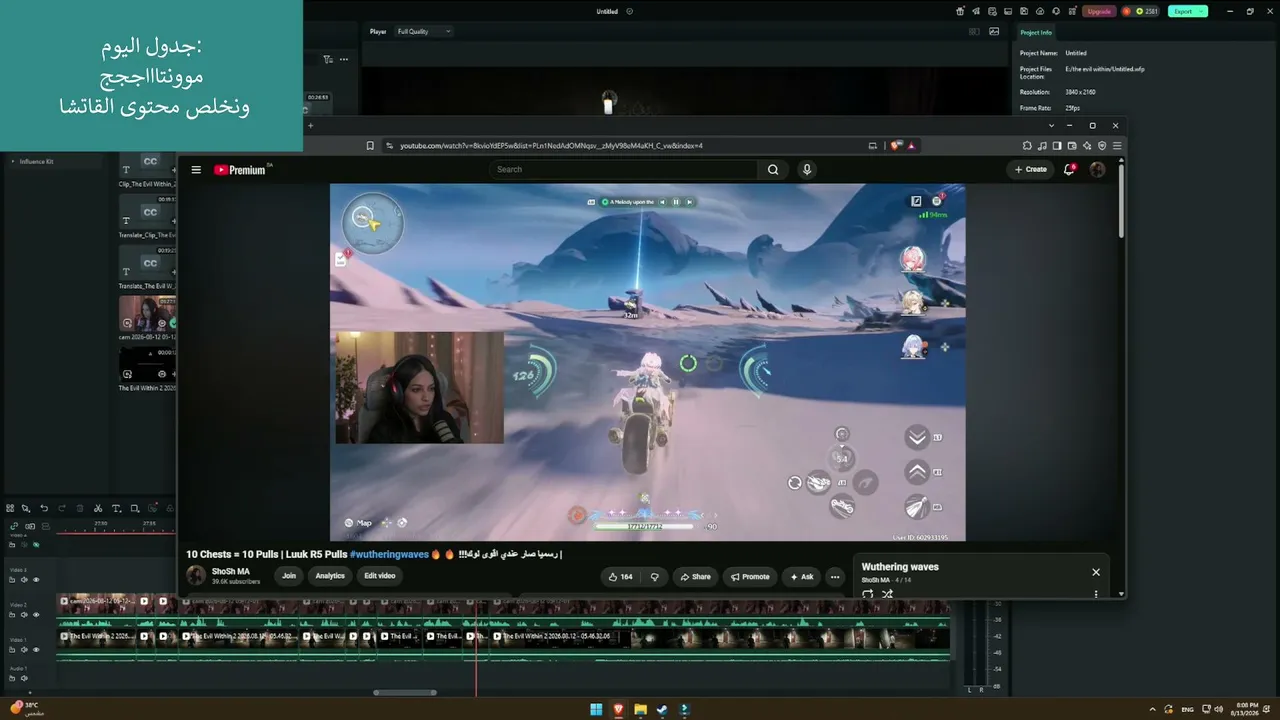Click the Upgrade button in Filmora

[1099, 12]
